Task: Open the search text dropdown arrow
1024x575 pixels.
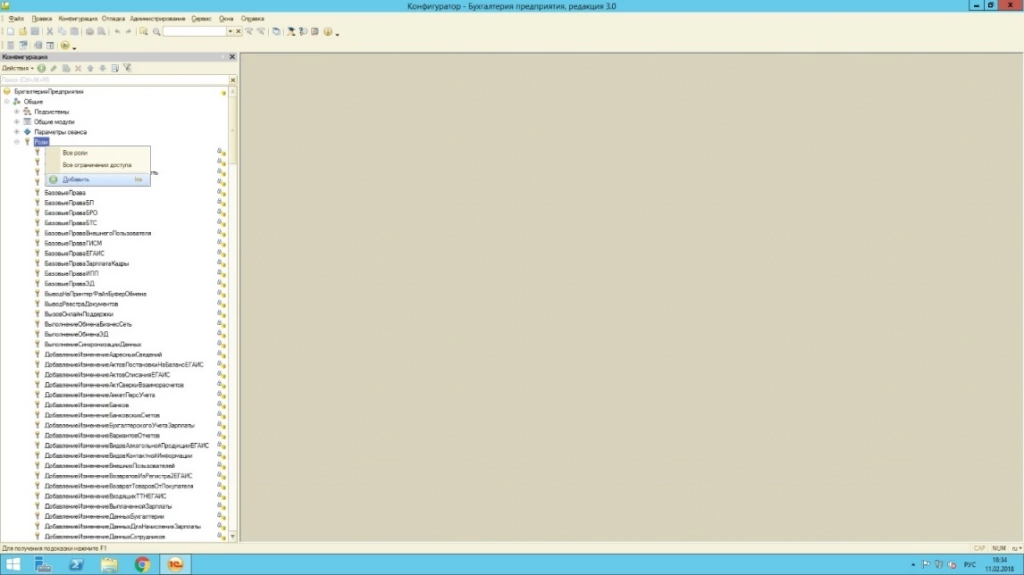Action: click(x=231, y=31)
